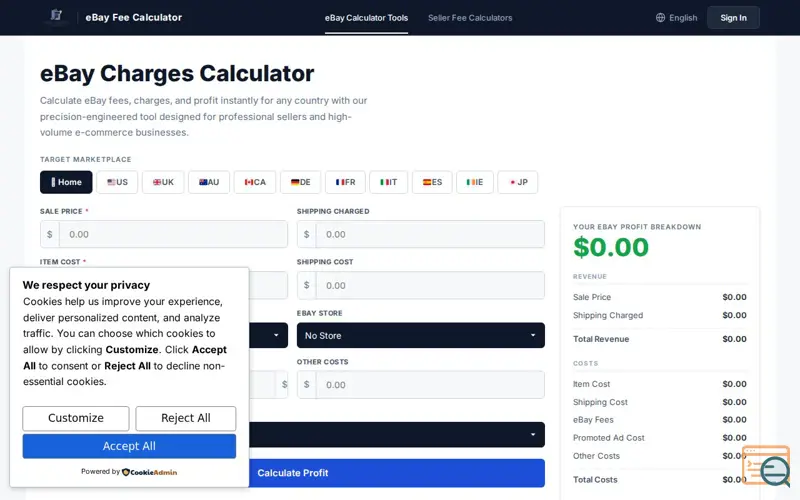The height and width of the screenshot is (500, 800).
Task: Expand the wide dropdown above Calculate Profit
Action: pos(396,435)
